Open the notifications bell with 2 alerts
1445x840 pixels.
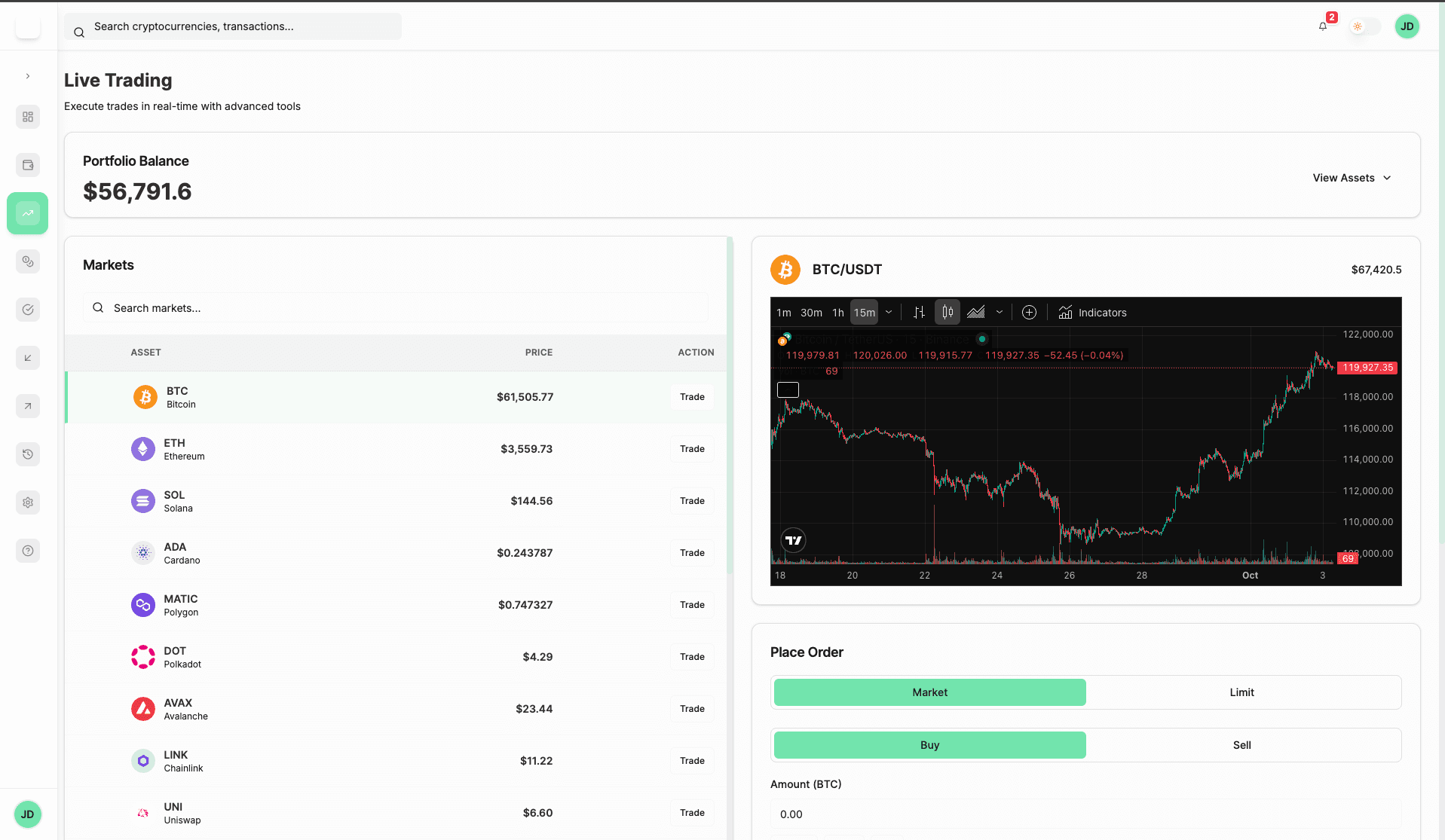click(1321, 26)
